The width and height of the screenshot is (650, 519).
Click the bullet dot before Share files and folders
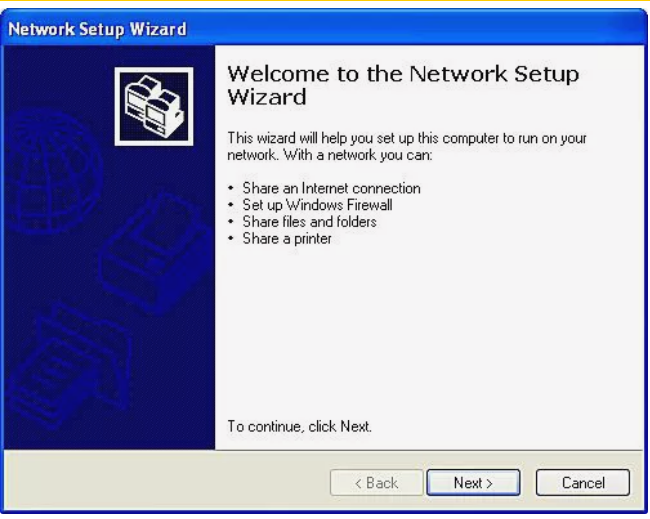click(231, 222)
